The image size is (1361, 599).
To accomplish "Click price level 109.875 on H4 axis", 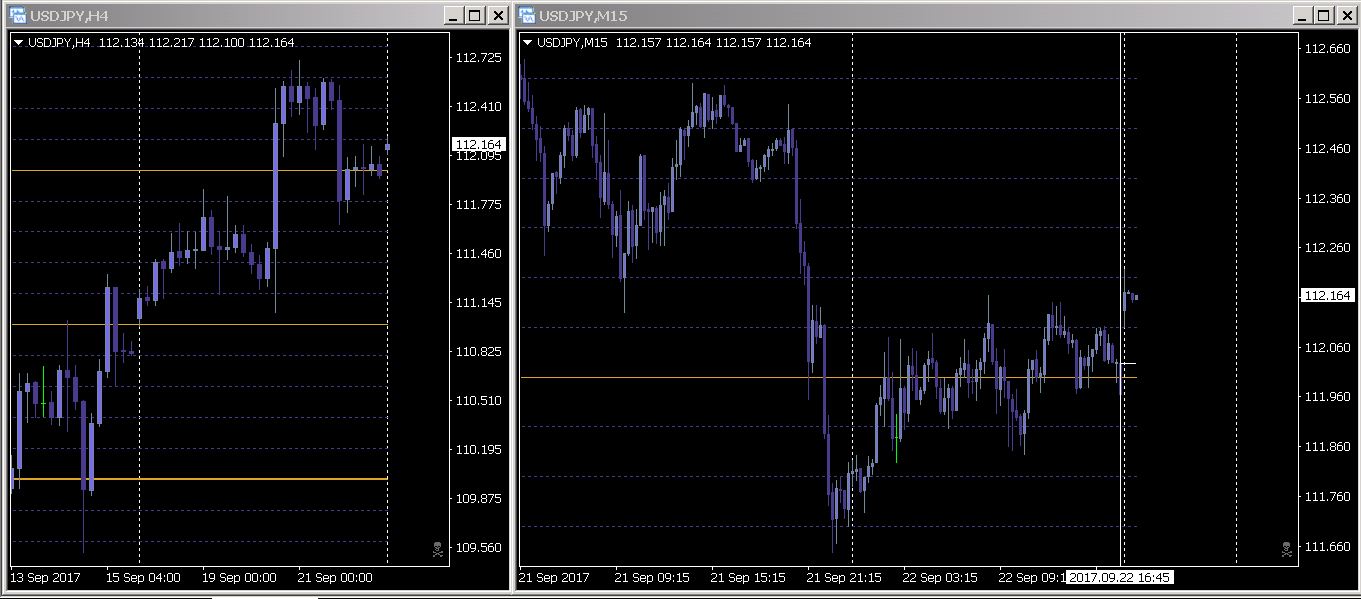I will tap(479, 498).
